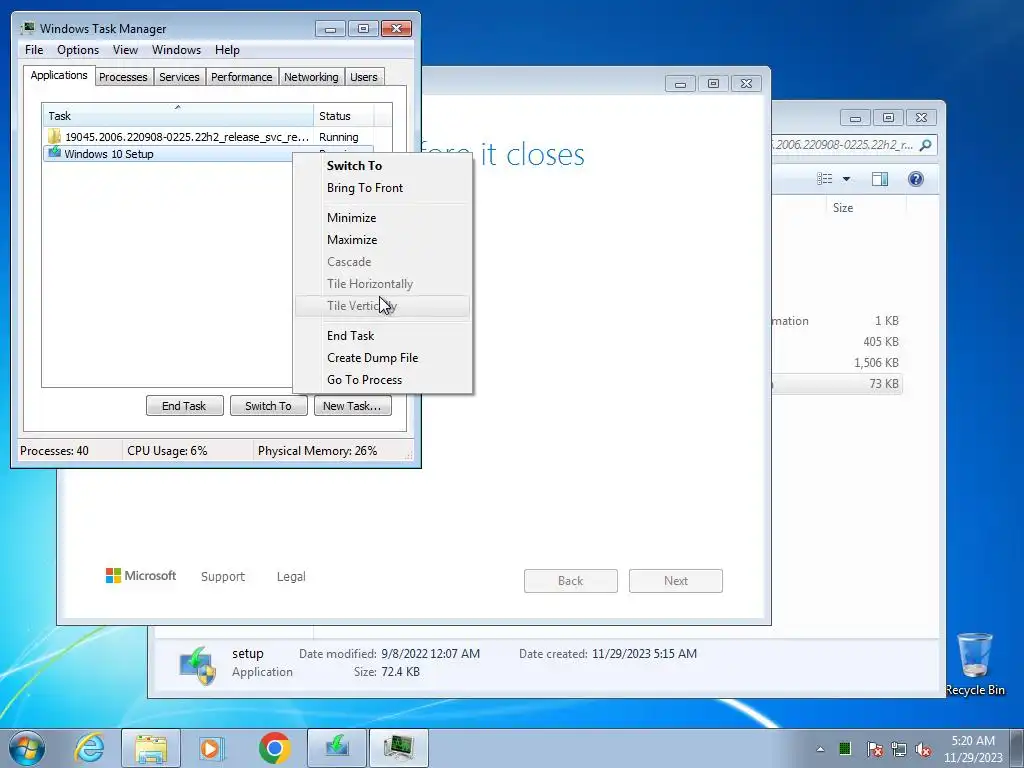Viewport: 1024px width, 768px height.
Task: Open Windows menu in Task Manager
Action: click(x=176, y=50)
